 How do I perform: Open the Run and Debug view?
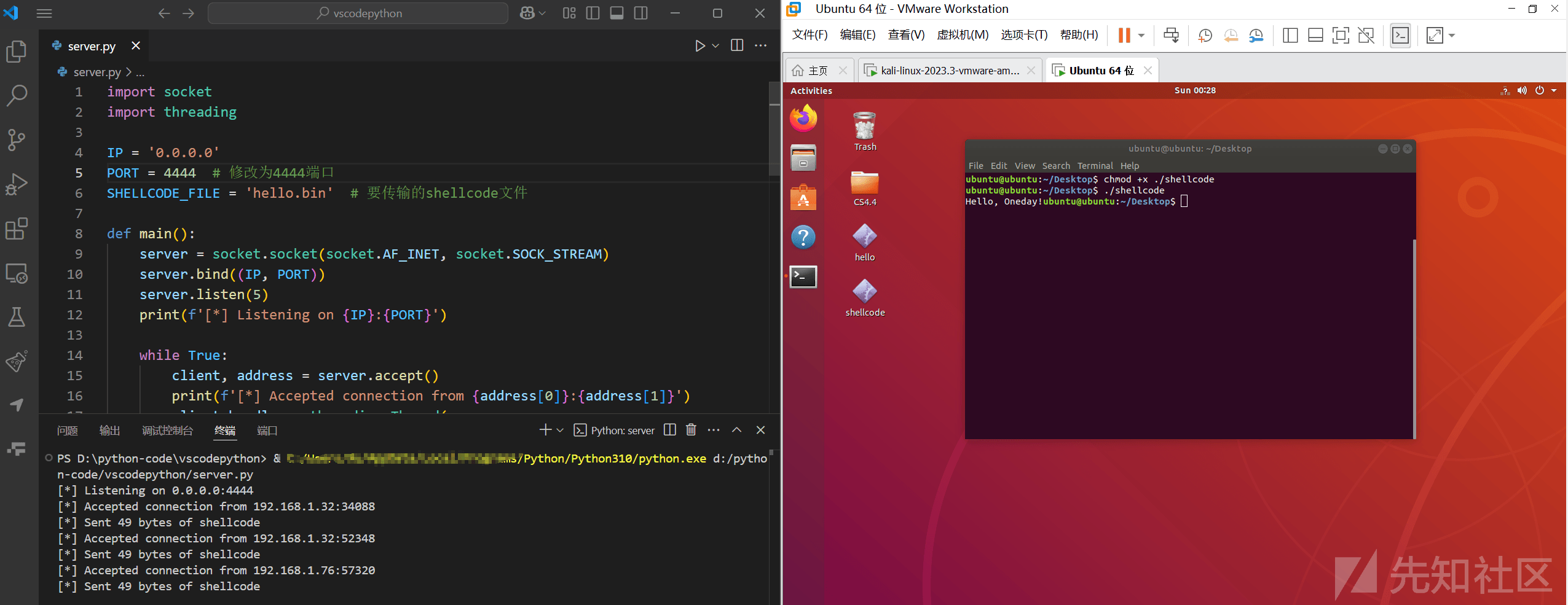click(17, 184)
